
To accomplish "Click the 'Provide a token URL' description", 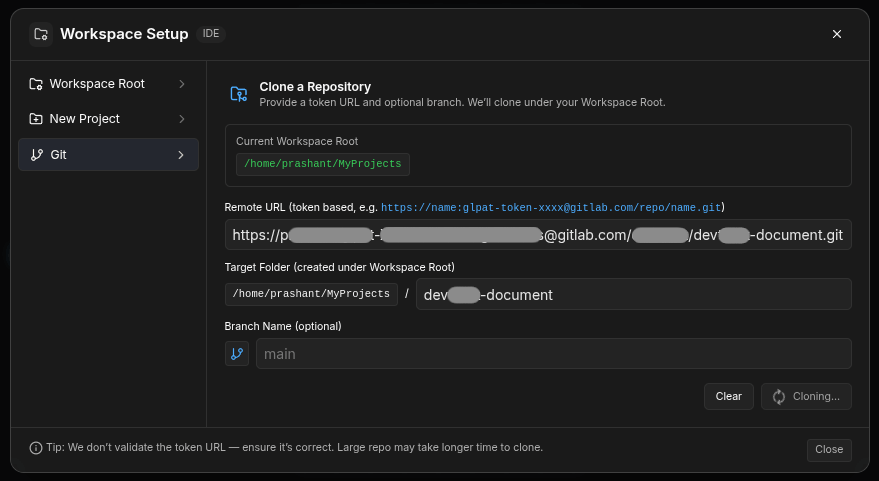I will 462,103.
